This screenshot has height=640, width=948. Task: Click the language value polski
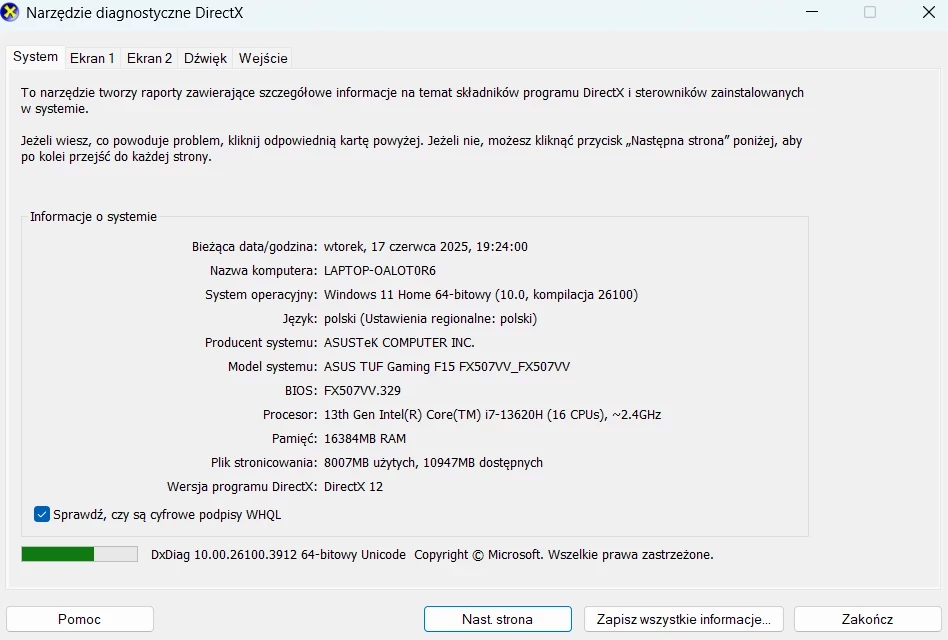pos(430,318)
